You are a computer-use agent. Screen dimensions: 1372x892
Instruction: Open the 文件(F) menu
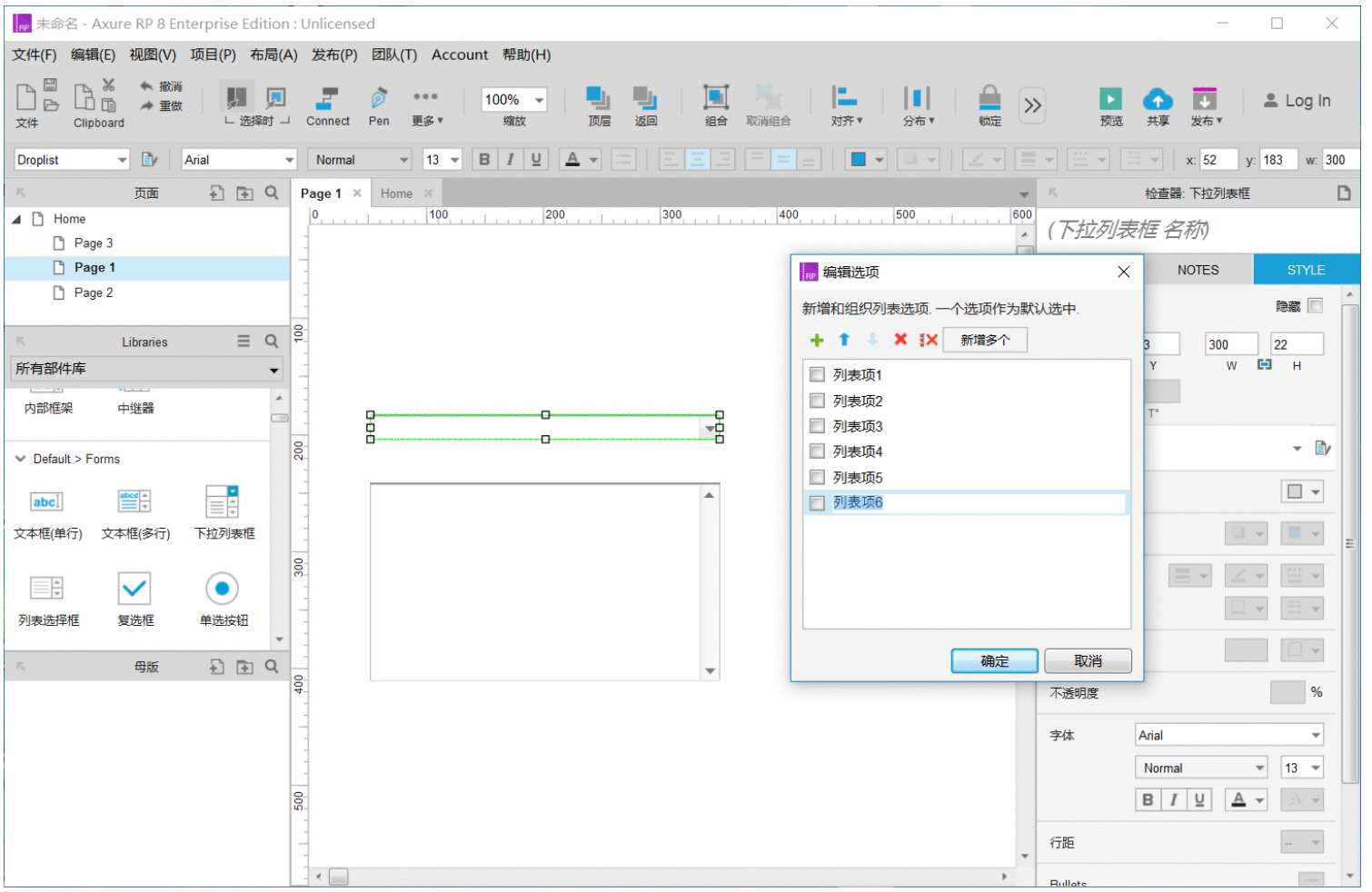34,55
